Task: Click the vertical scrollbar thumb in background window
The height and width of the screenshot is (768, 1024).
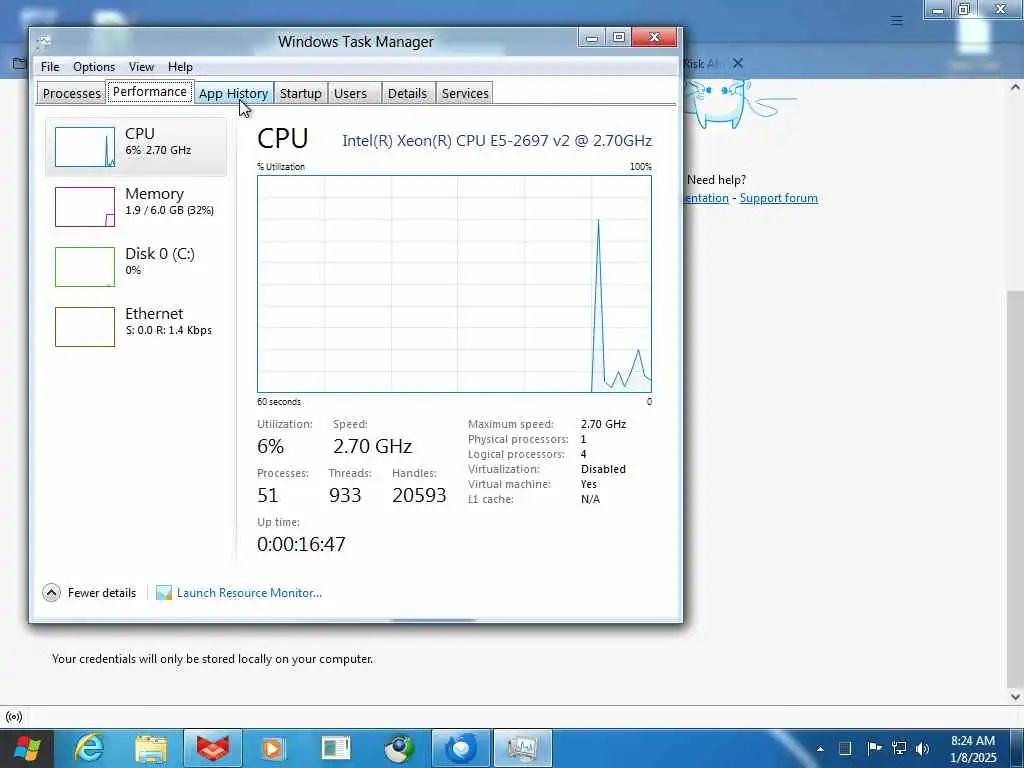Action: tap(1016, 487)
